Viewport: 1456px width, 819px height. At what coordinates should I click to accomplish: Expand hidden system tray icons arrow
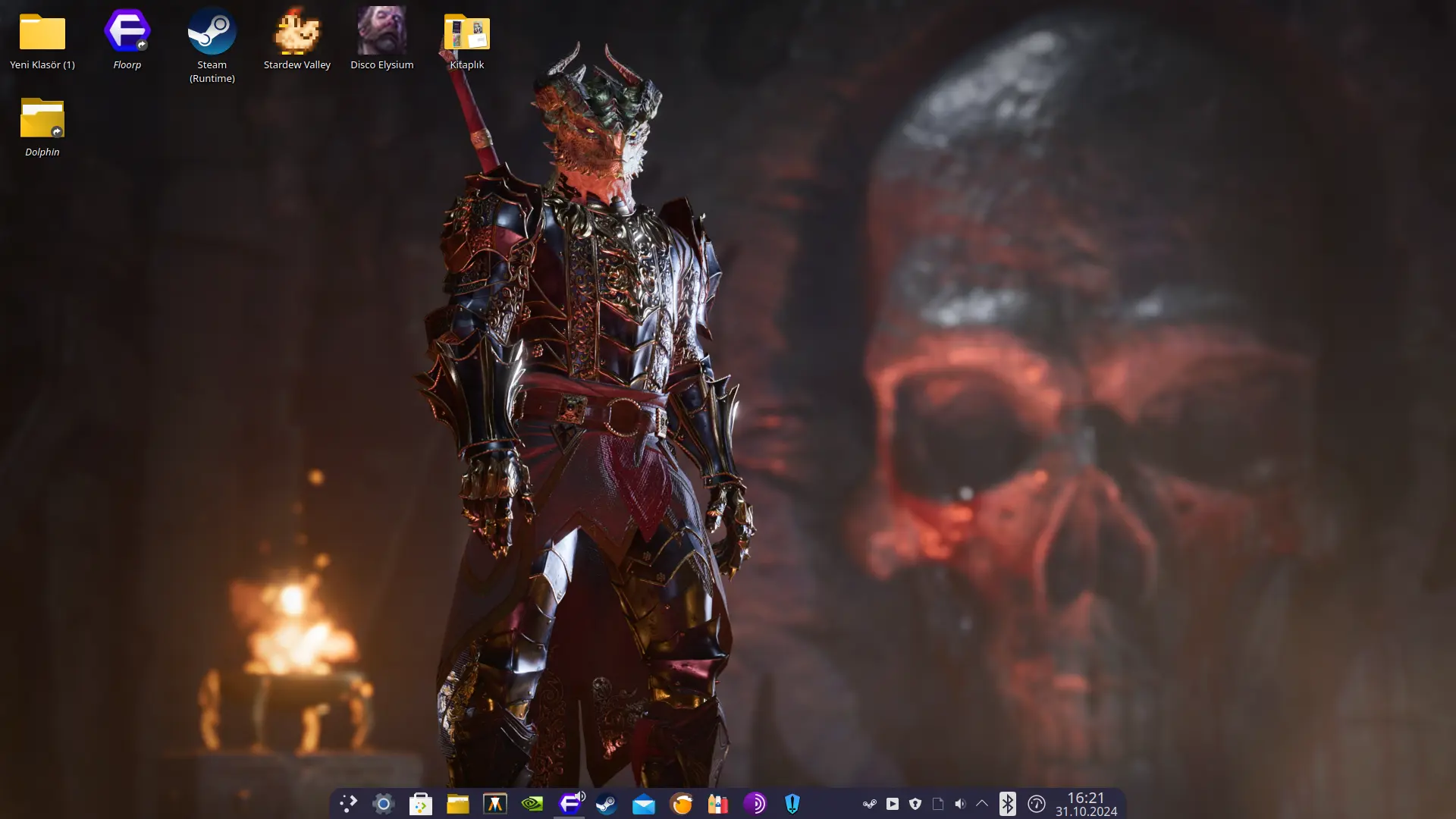point(982,804)
